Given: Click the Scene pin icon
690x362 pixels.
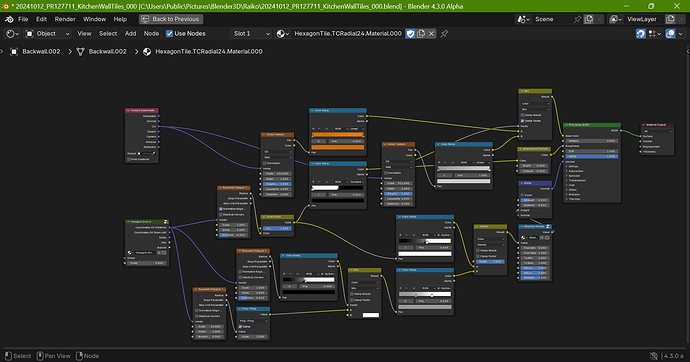Looking at the screenshot, I should click(577, 19).
